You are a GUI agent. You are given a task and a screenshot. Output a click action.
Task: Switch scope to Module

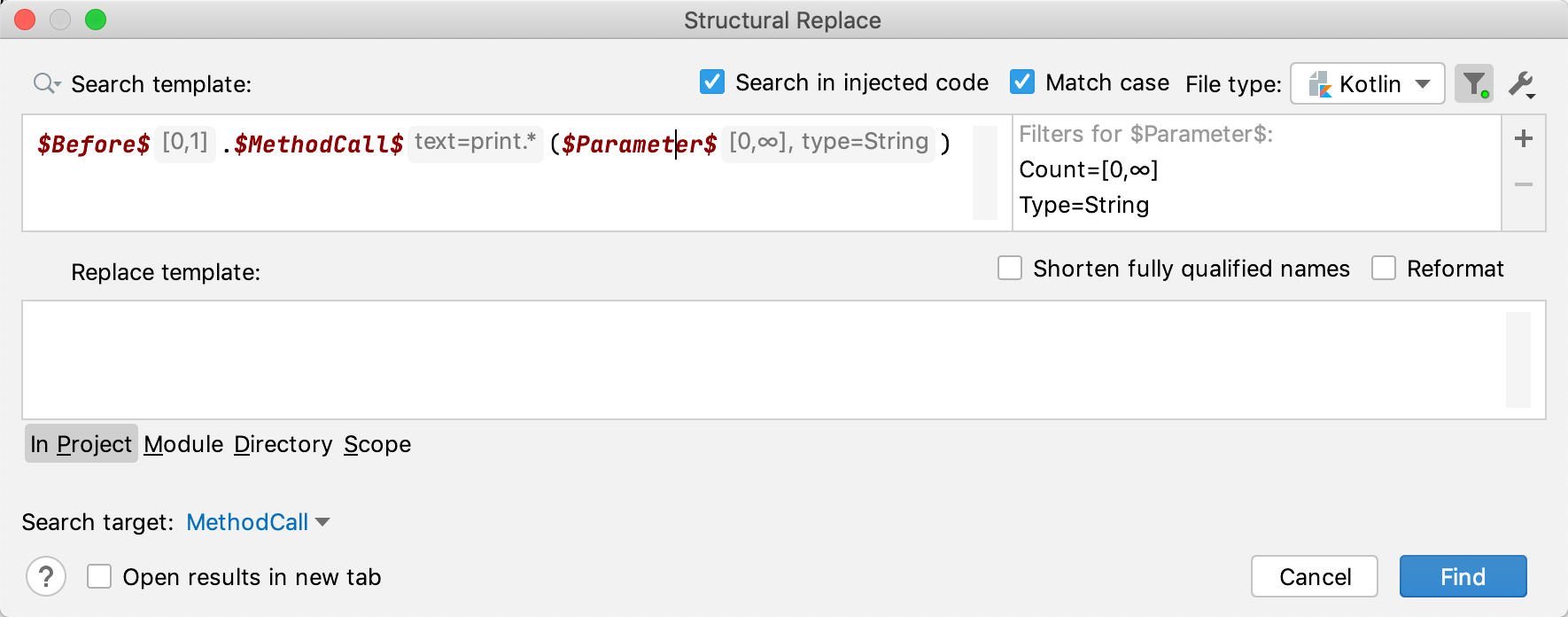point(183,444)
